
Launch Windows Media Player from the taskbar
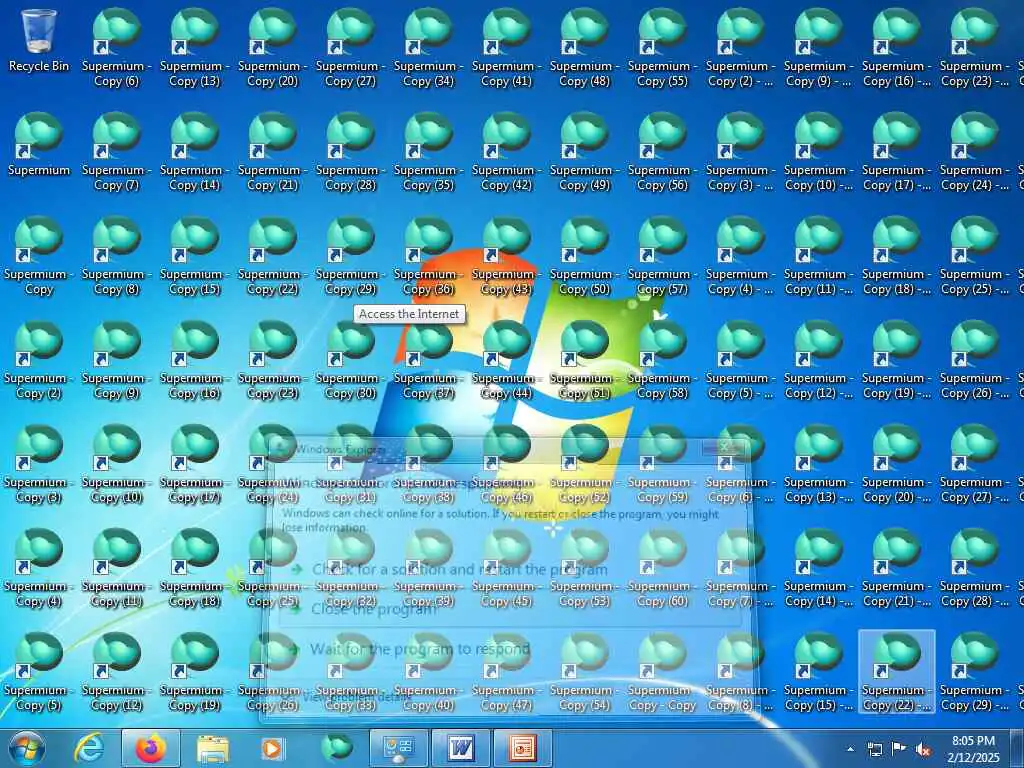[x=272, y=749]
